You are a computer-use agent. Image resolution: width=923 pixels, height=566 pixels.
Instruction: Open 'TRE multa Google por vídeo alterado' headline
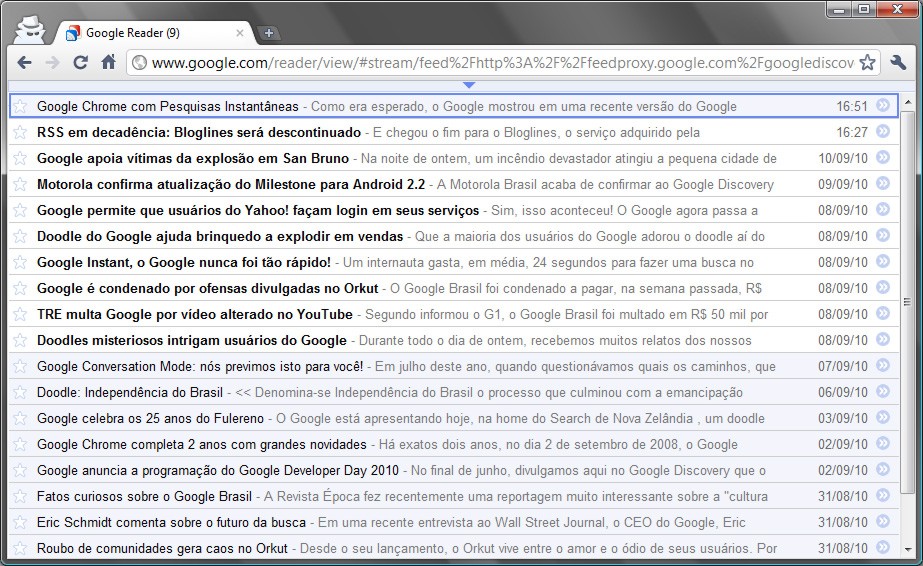pos(195,314)
